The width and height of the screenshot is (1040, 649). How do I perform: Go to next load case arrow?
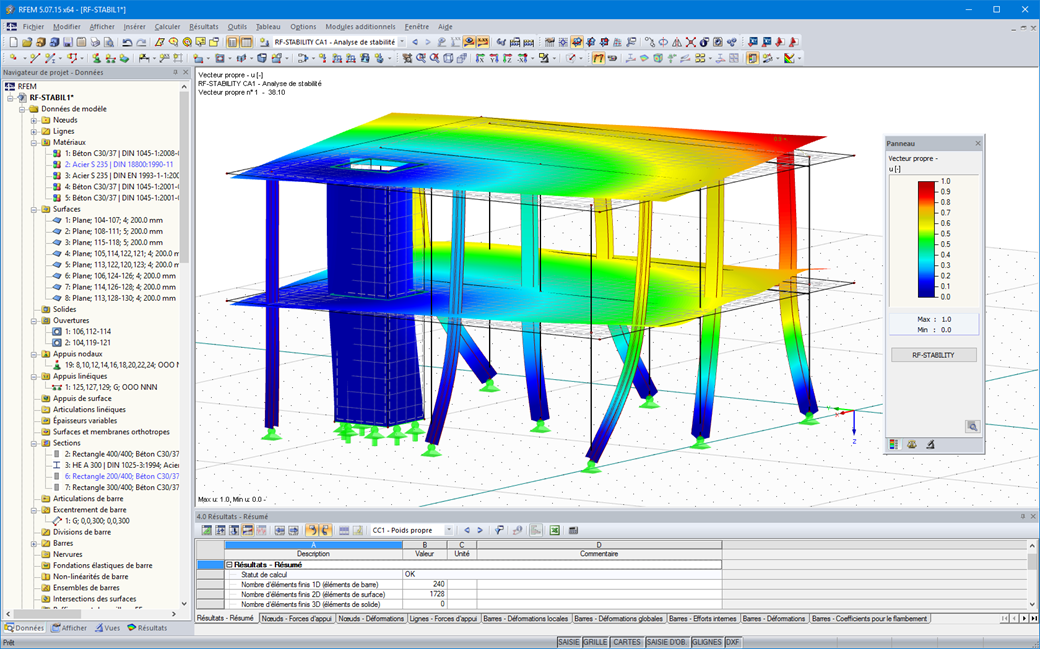pos(428,42)
